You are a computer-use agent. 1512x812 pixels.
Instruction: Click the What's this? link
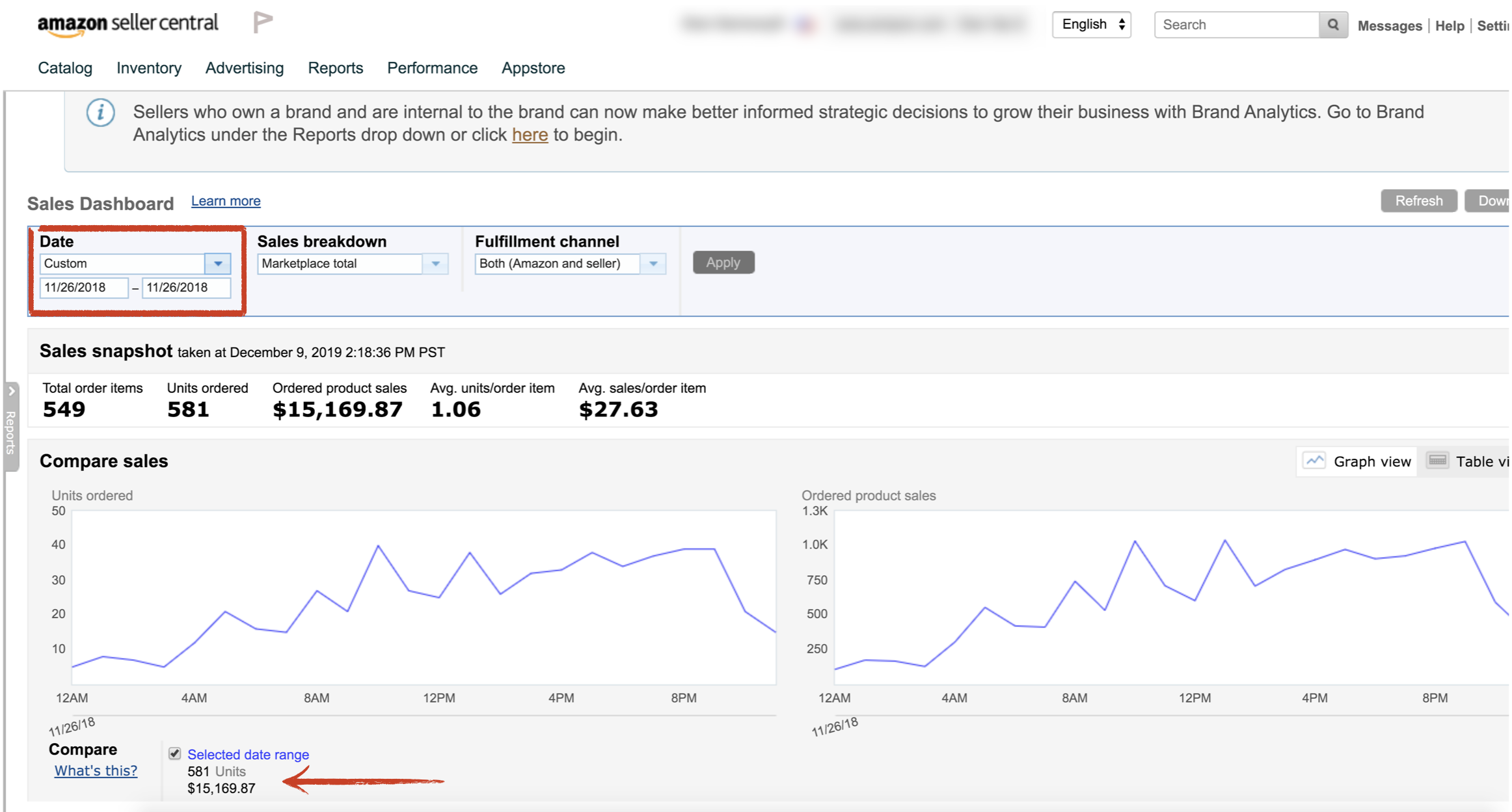(96, 770)
